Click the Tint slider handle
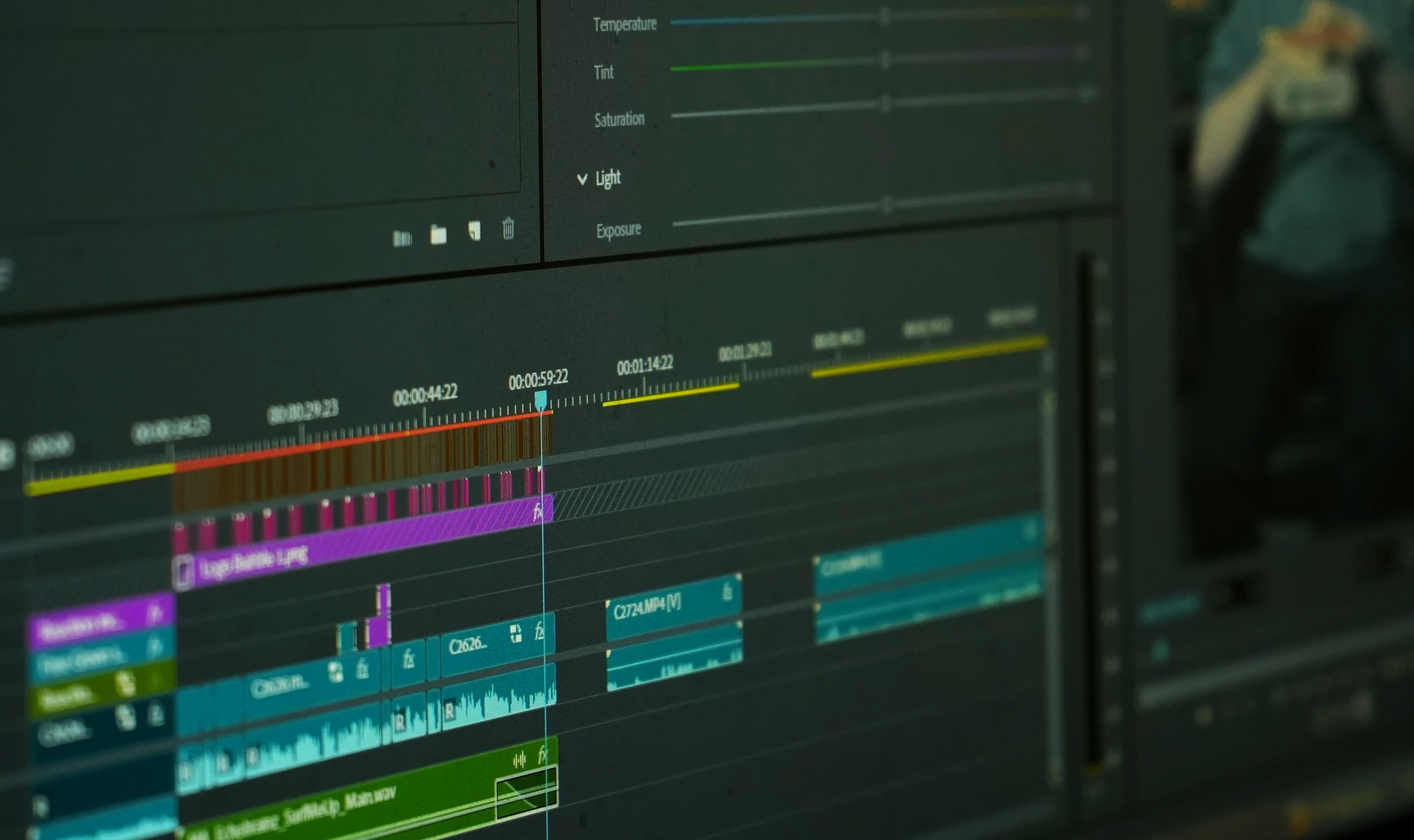 (886, 59)
